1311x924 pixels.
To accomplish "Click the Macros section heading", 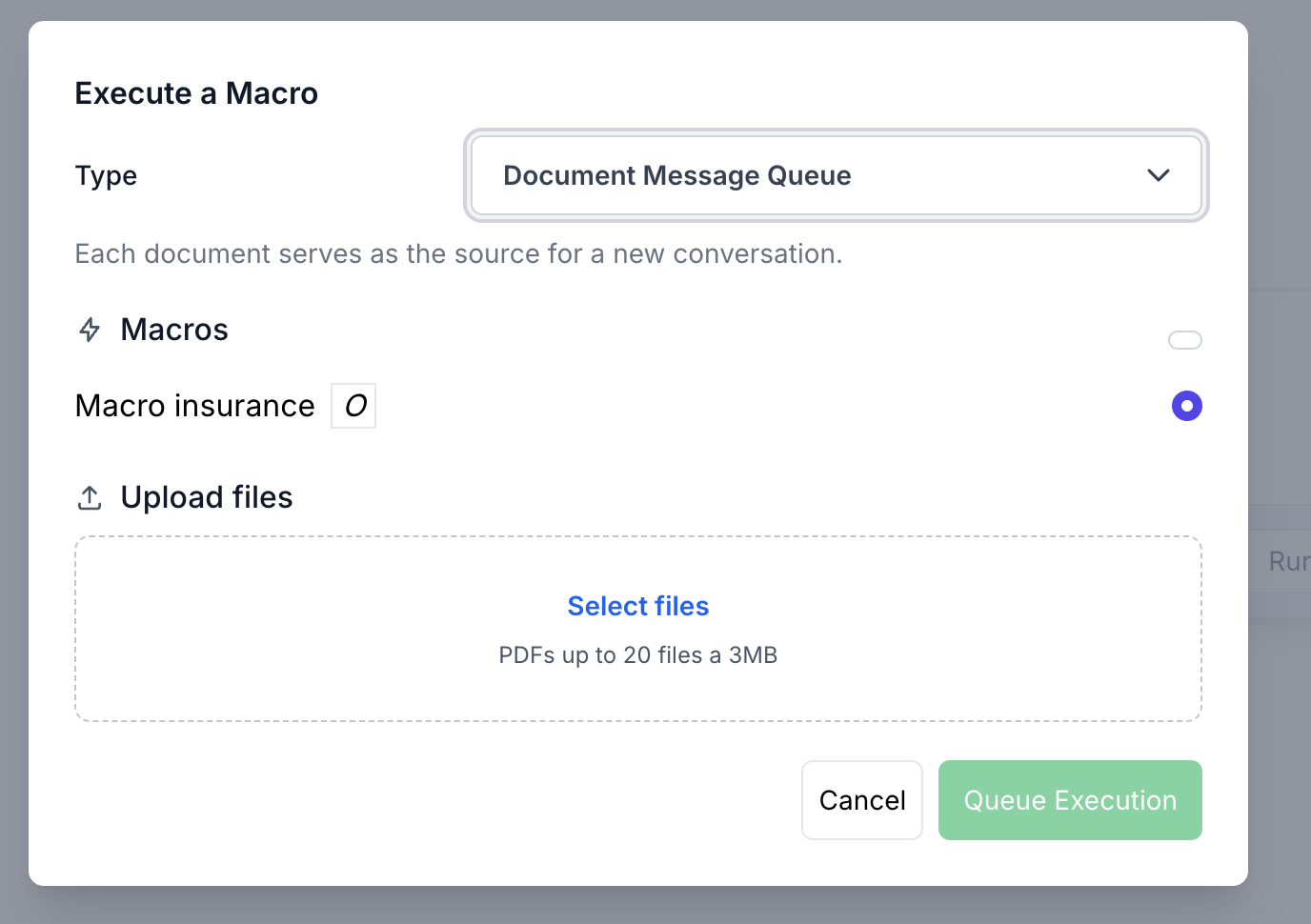I will pos(174,330).
